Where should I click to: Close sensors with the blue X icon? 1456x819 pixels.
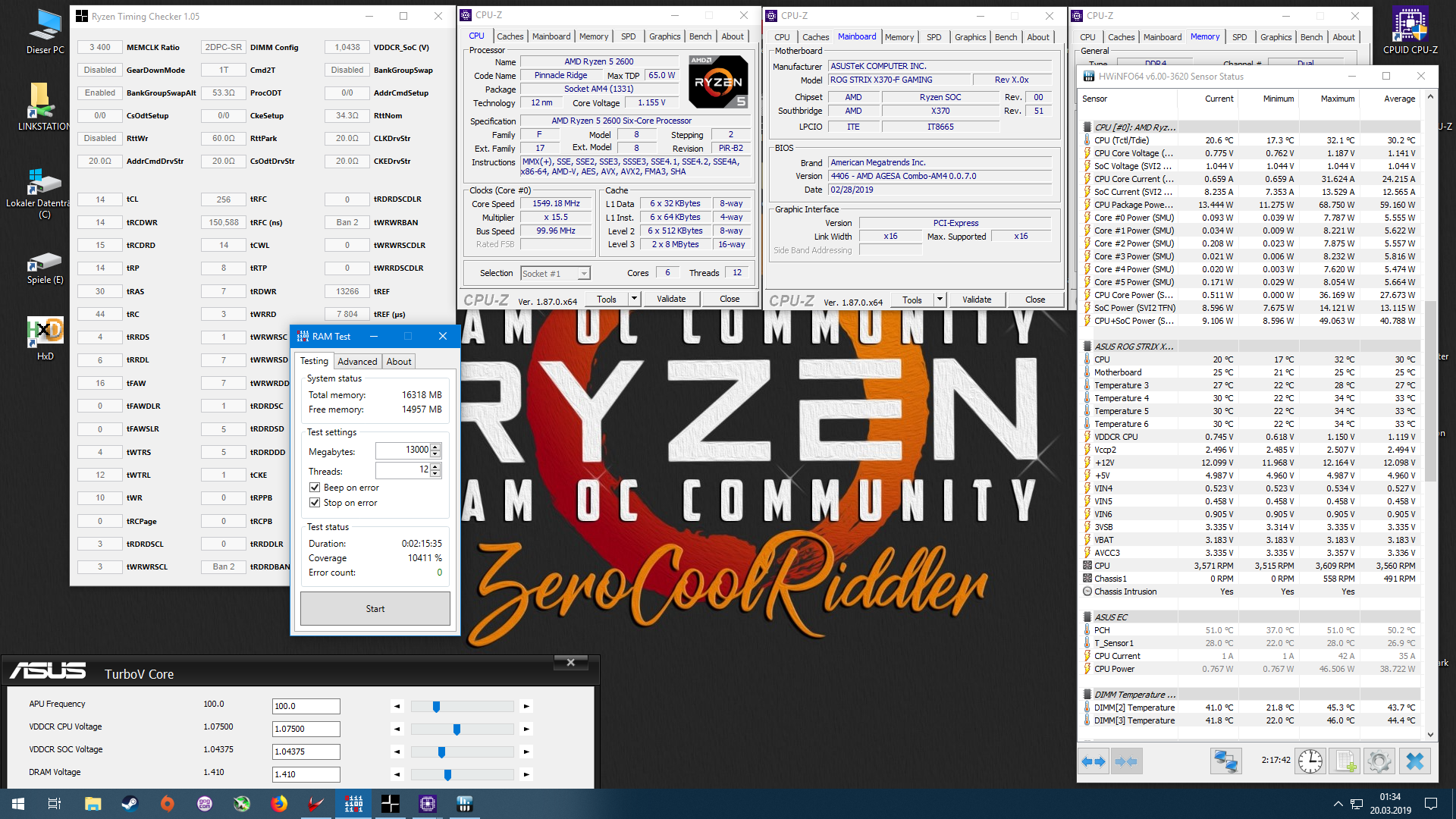coord(1414,761)
